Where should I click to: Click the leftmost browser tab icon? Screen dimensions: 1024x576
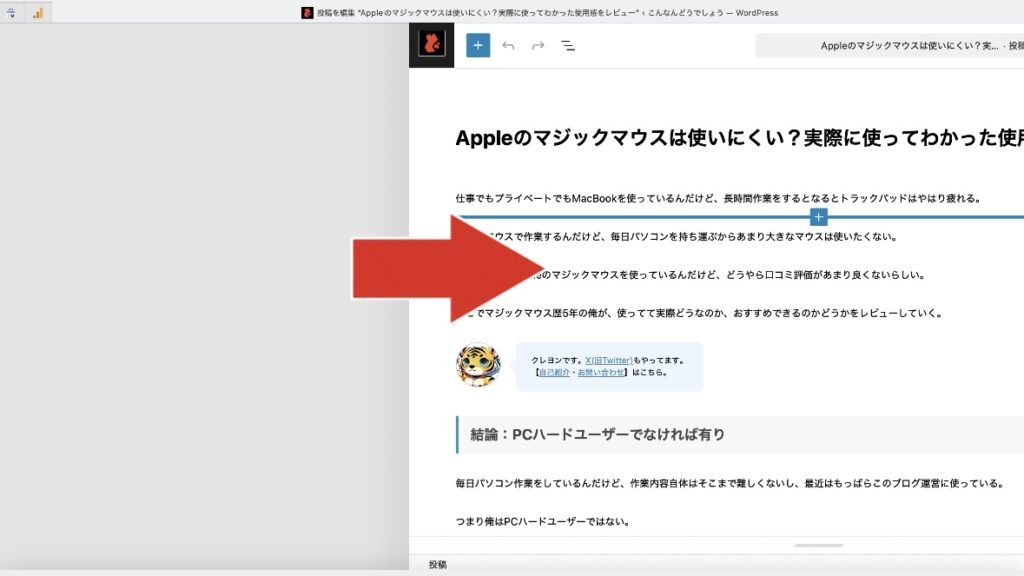point(12,12)
